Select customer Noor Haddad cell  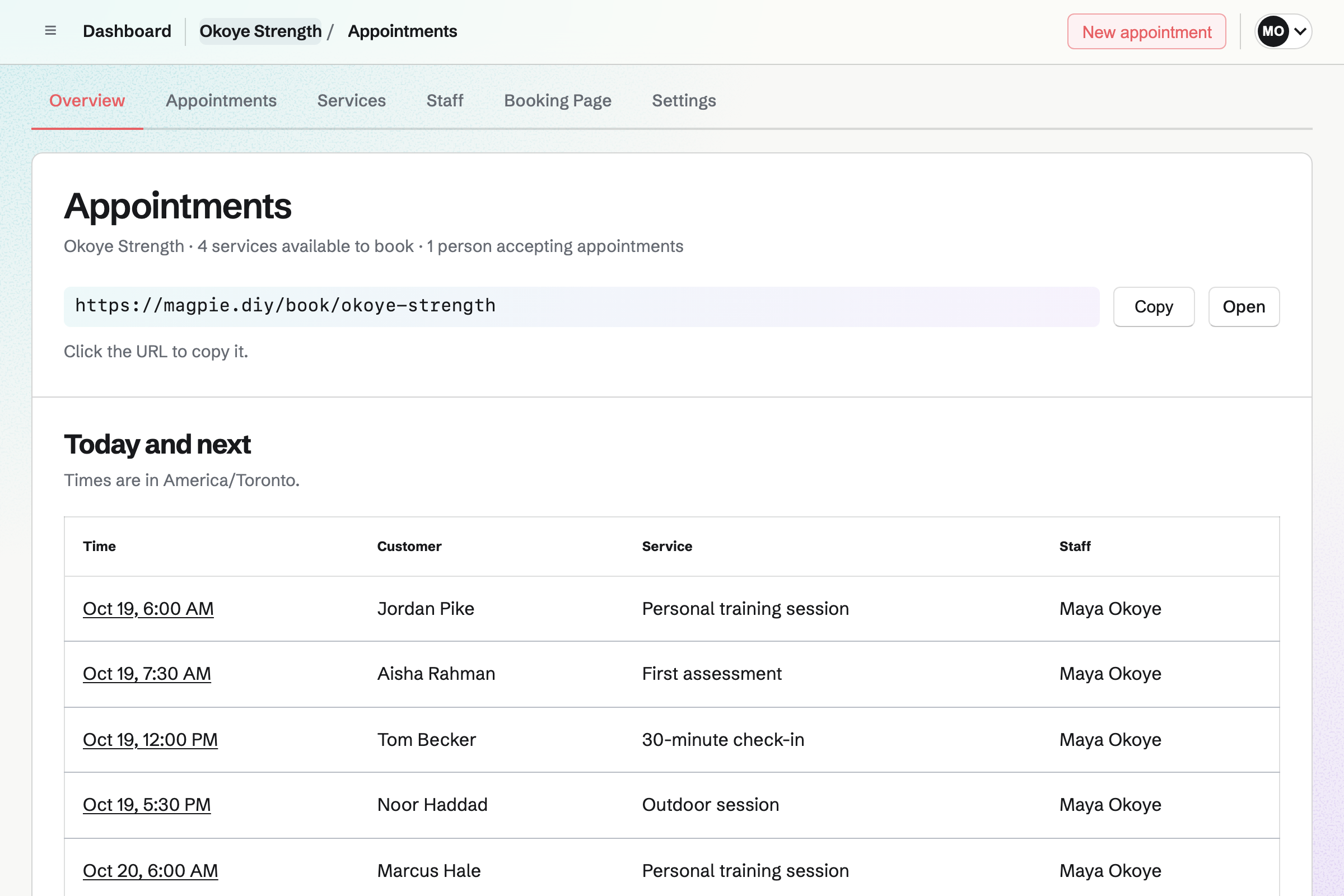coord(432,805)
